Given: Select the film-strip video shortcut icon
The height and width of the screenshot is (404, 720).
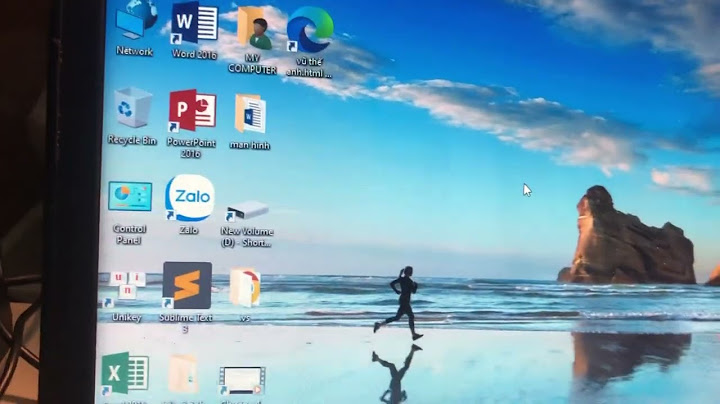Looking at the screenshot, I should [242, 381].
